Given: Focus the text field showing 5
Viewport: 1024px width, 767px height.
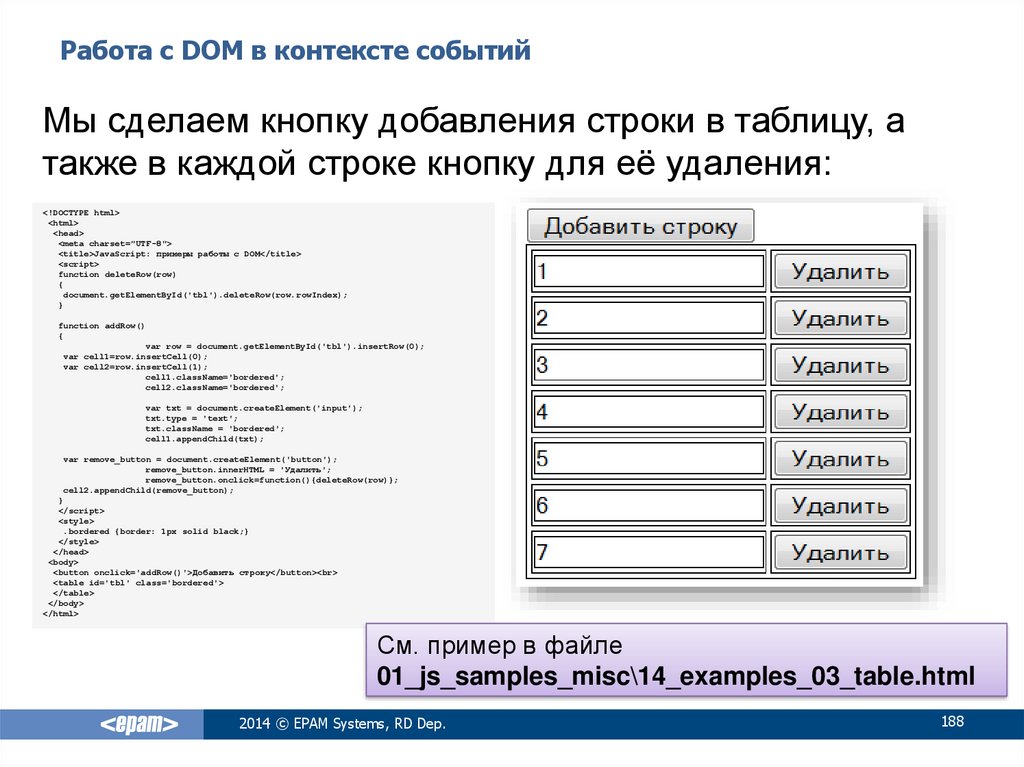Looking at the screenshot, I should pyautogui.click(x=648, y=459).
